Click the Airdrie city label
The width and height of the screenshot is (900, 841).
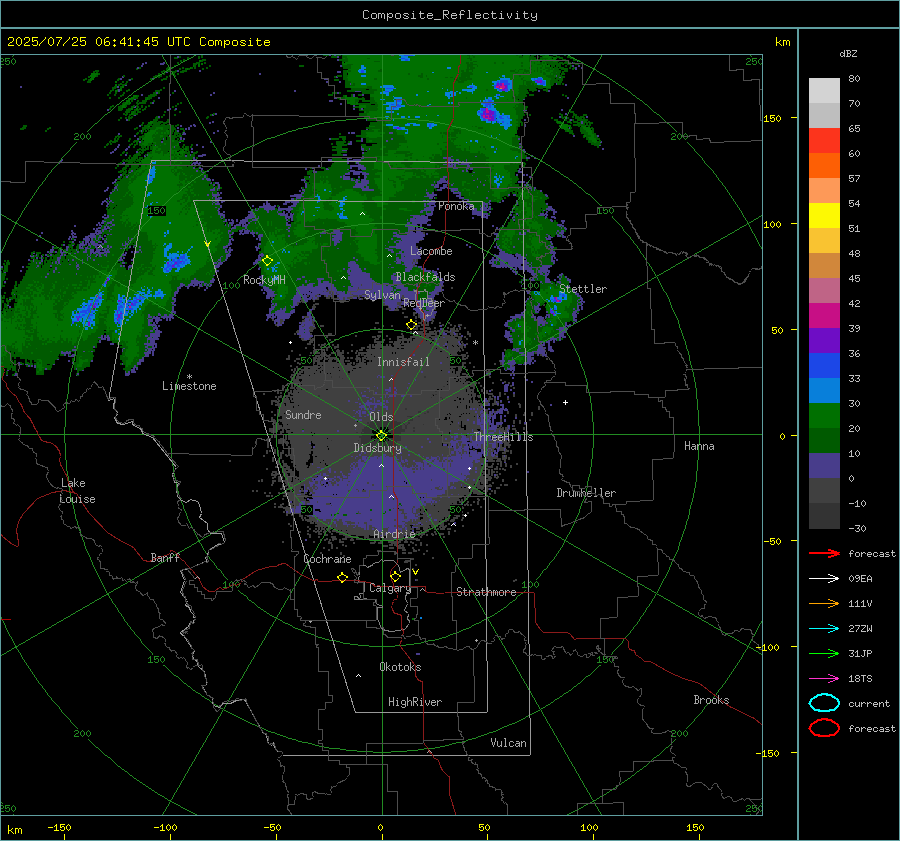tap(394, 534)
